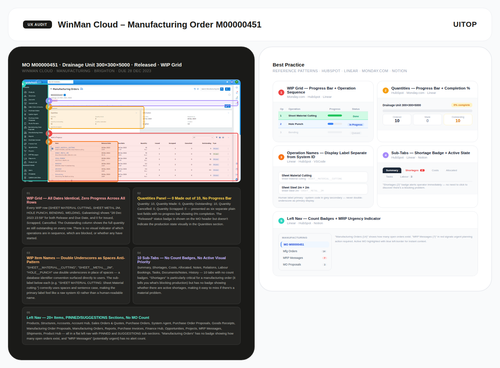This screenshot has height=368, width=500.
Task: Click the Best Practice section heading
Action: pos(288,65)
